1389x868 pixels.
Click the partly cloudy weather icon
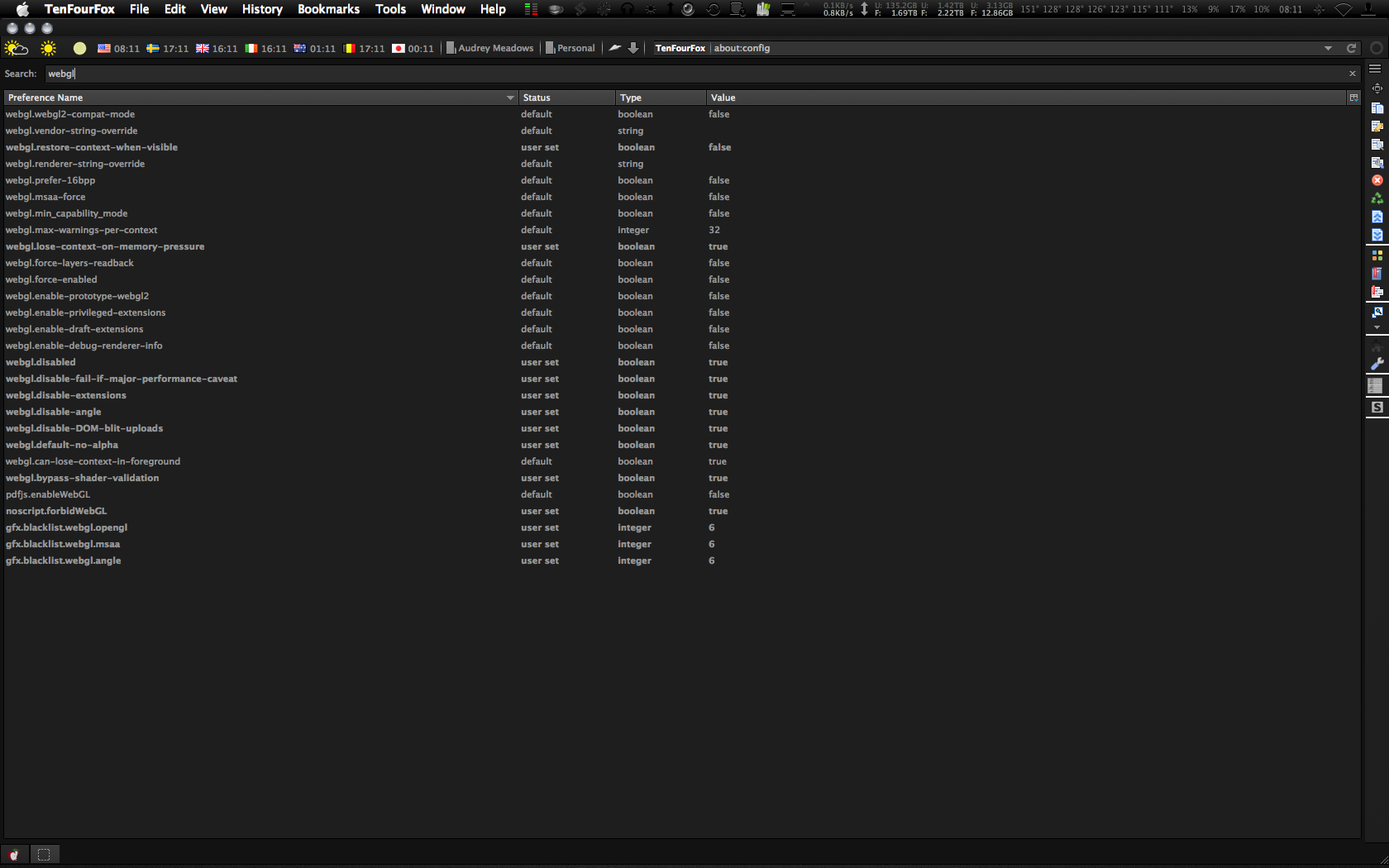tap(17, 48)
